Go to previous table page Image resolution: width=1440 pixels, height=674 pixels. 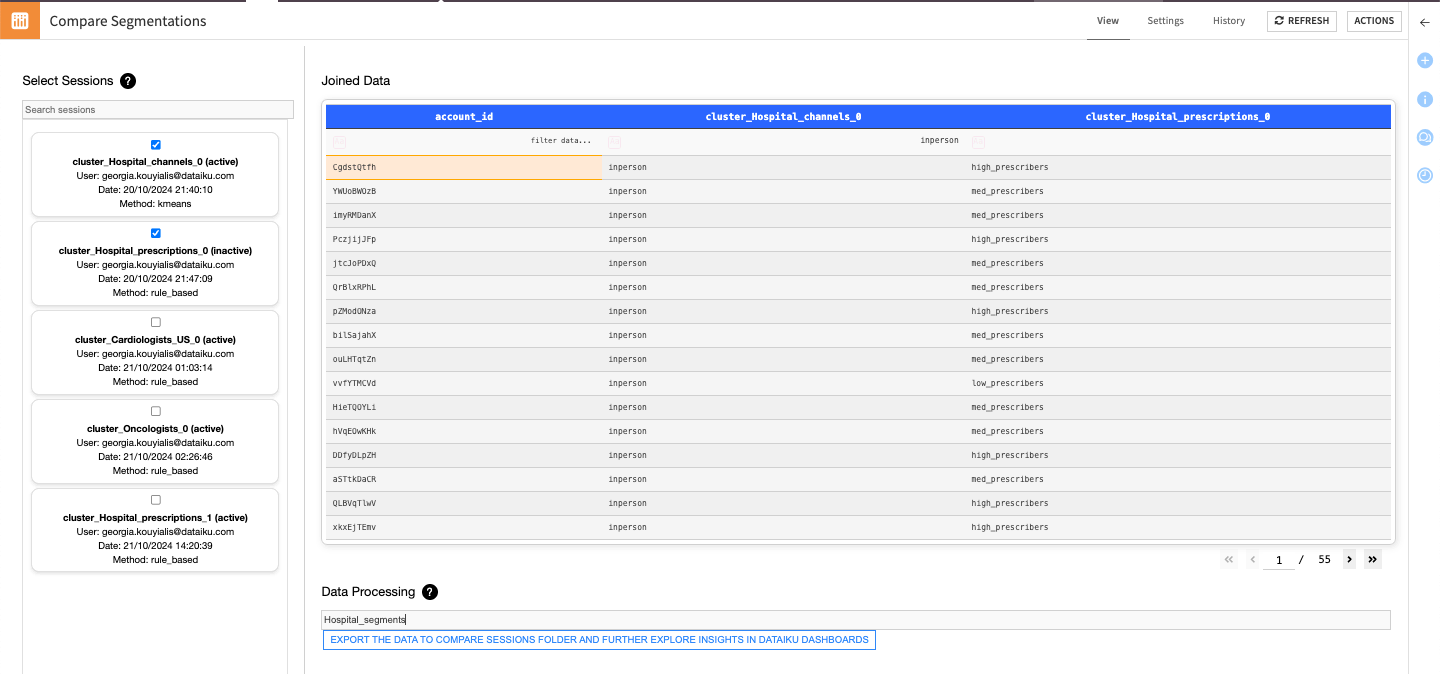coord(1252,560)
